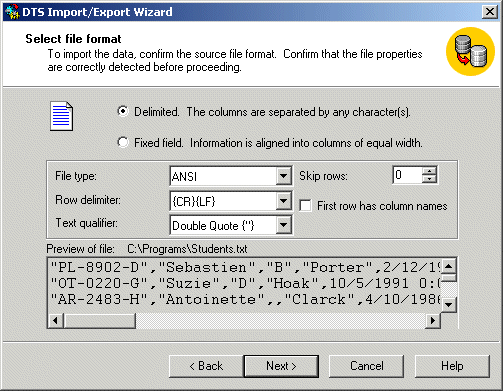Click the DTS wizard title bar icon
Viewport: 503px width, 391px height.
coord(13,12)
